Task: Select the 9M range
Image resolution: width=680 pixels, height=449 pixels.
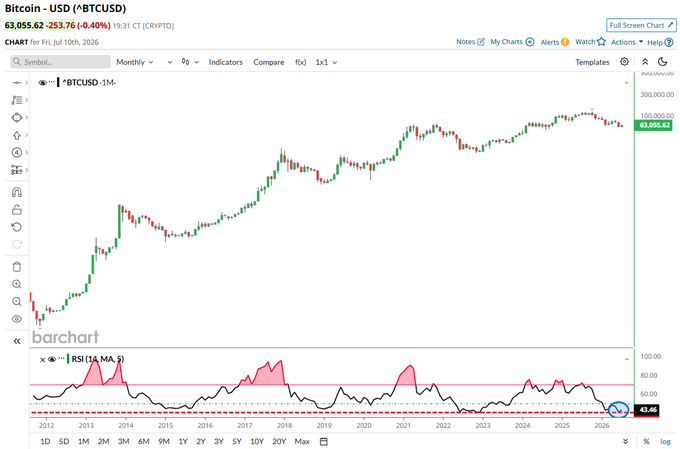Action: pyautogui.click(x=164, y=441)
